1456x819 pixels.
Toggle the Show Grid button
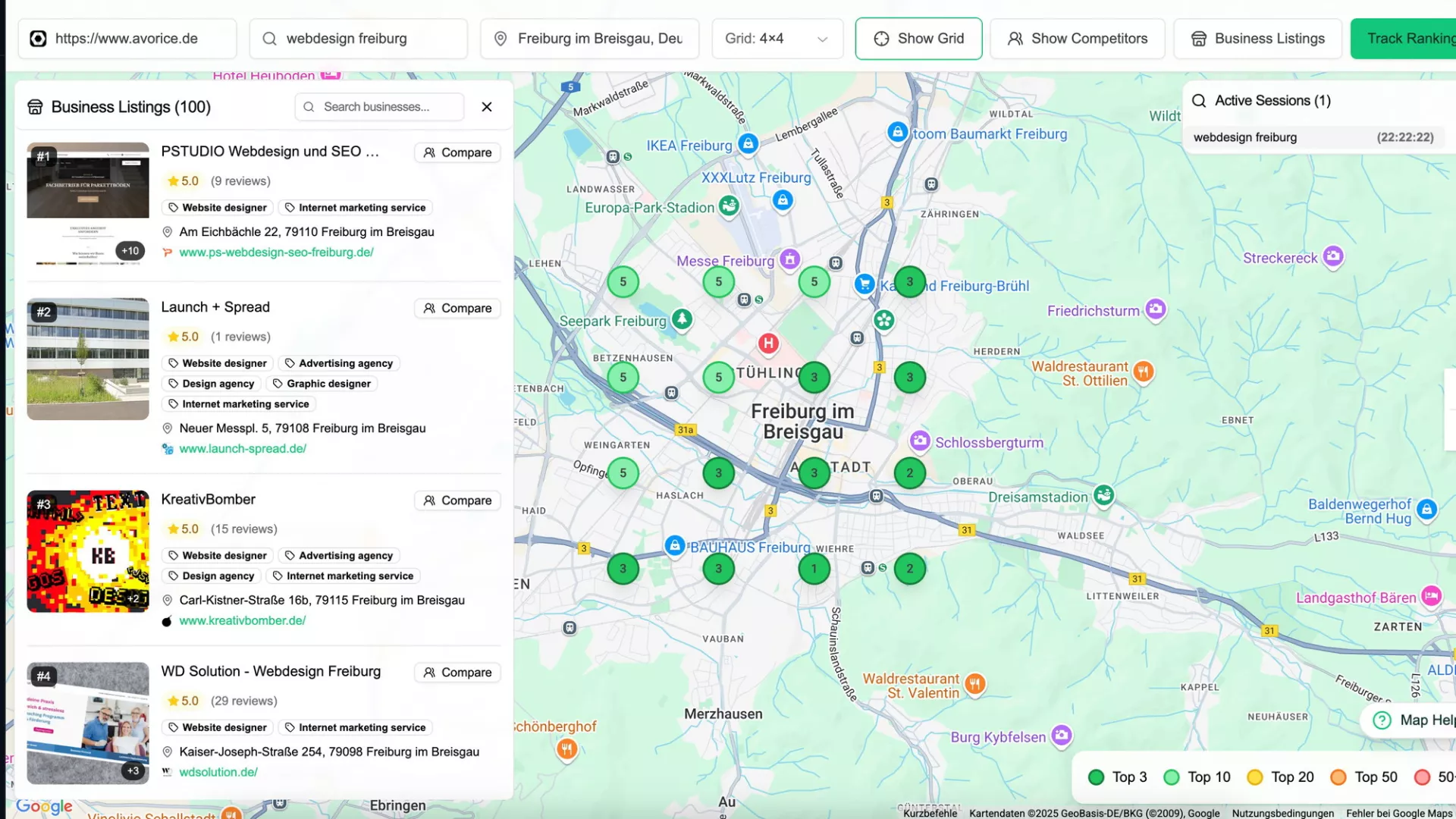click(x=918, y=39)
